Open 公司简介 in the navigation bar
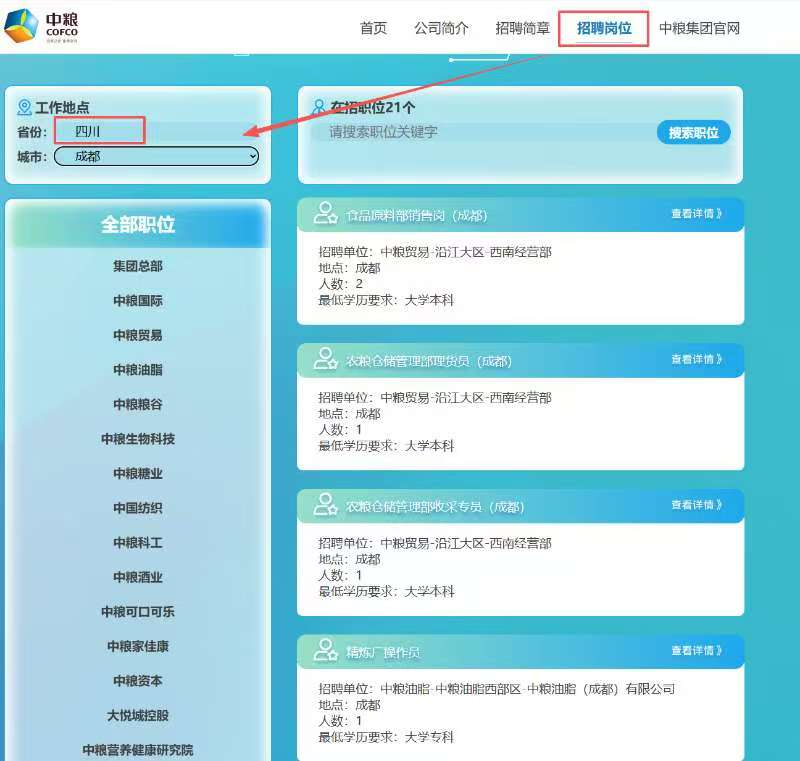Image resolution: width=800 pixels, height=761 pixels. 441,28
